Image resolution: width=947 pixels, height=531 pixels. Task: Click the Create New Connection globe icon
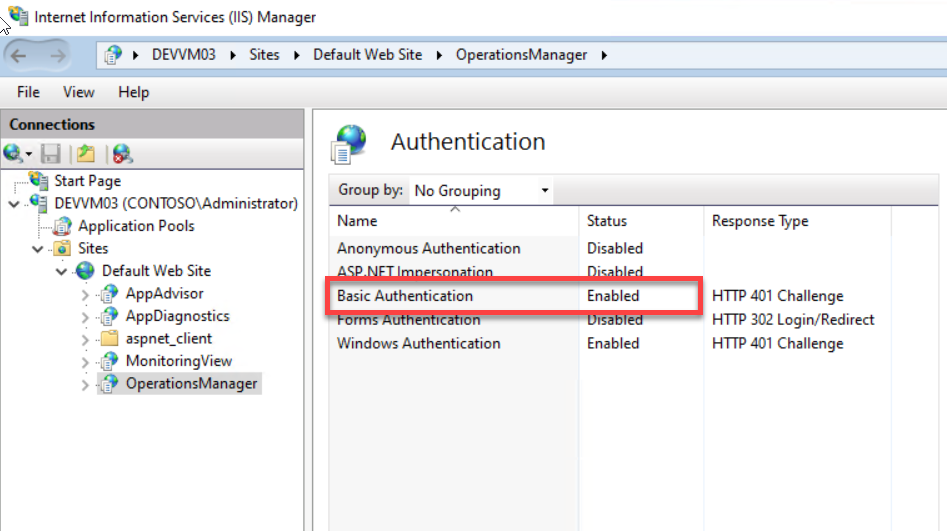[x=14, y=154]
